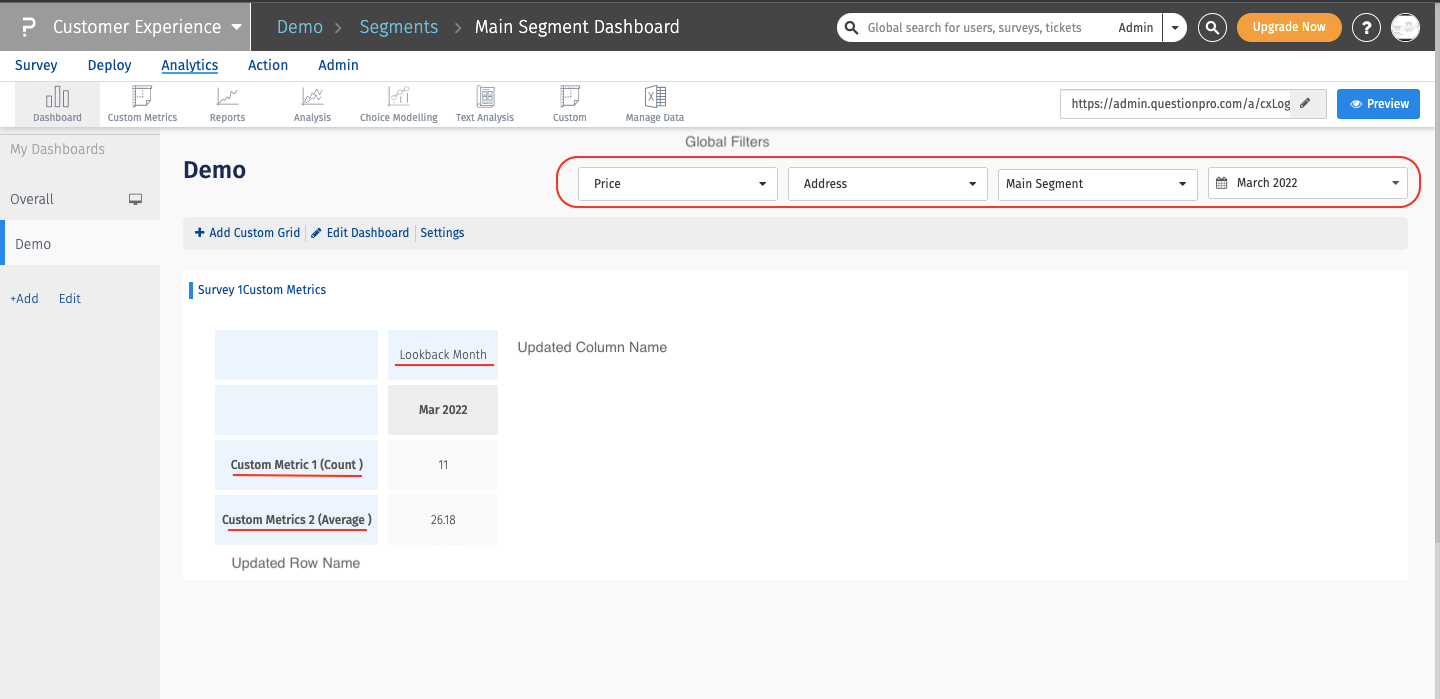Open the help question mark icon
This screenshot has width=1440, height=699.
1366,28
